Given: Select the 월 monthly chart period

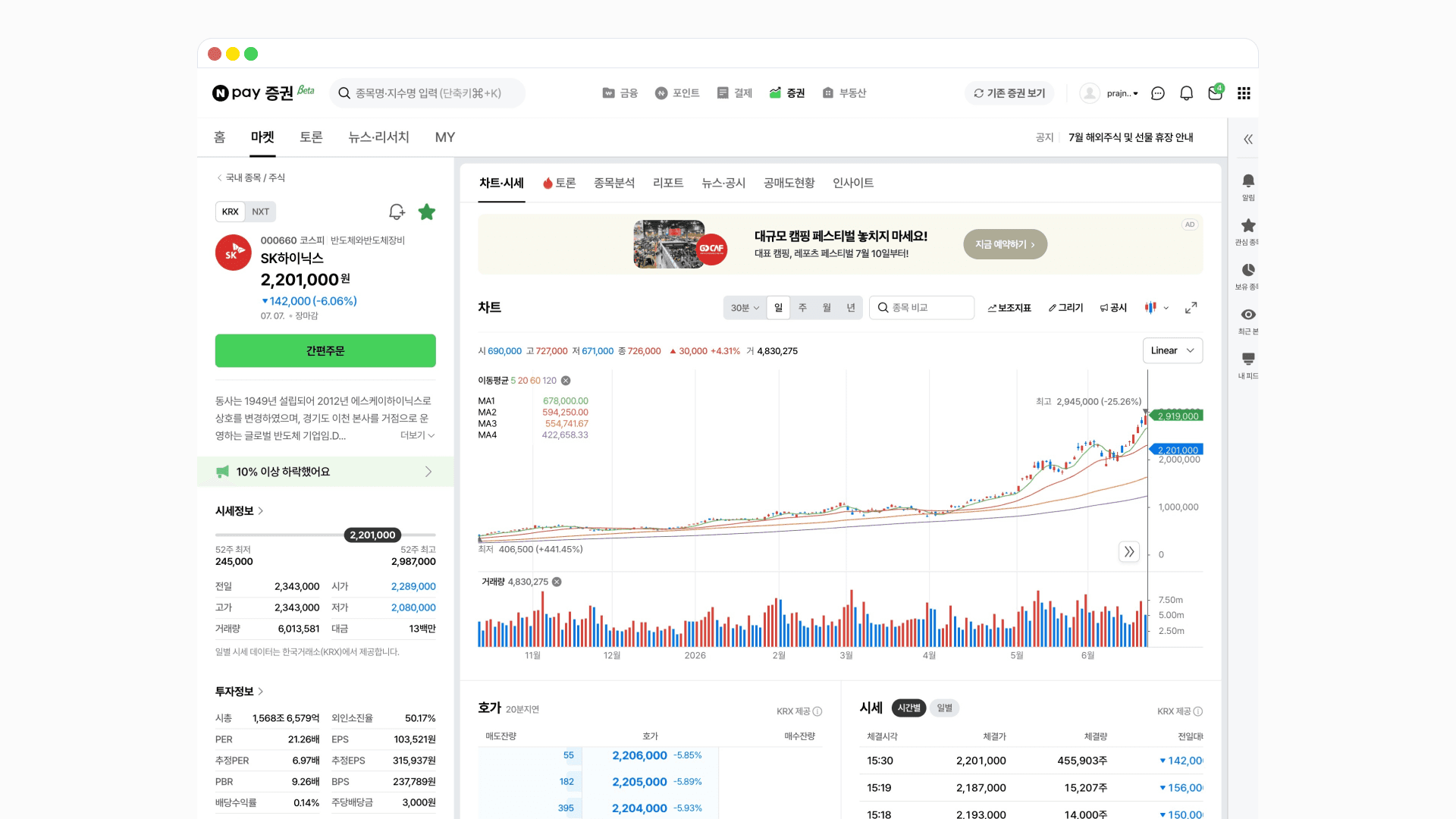Looking at the screenshot, I should (x=827, y=307).
